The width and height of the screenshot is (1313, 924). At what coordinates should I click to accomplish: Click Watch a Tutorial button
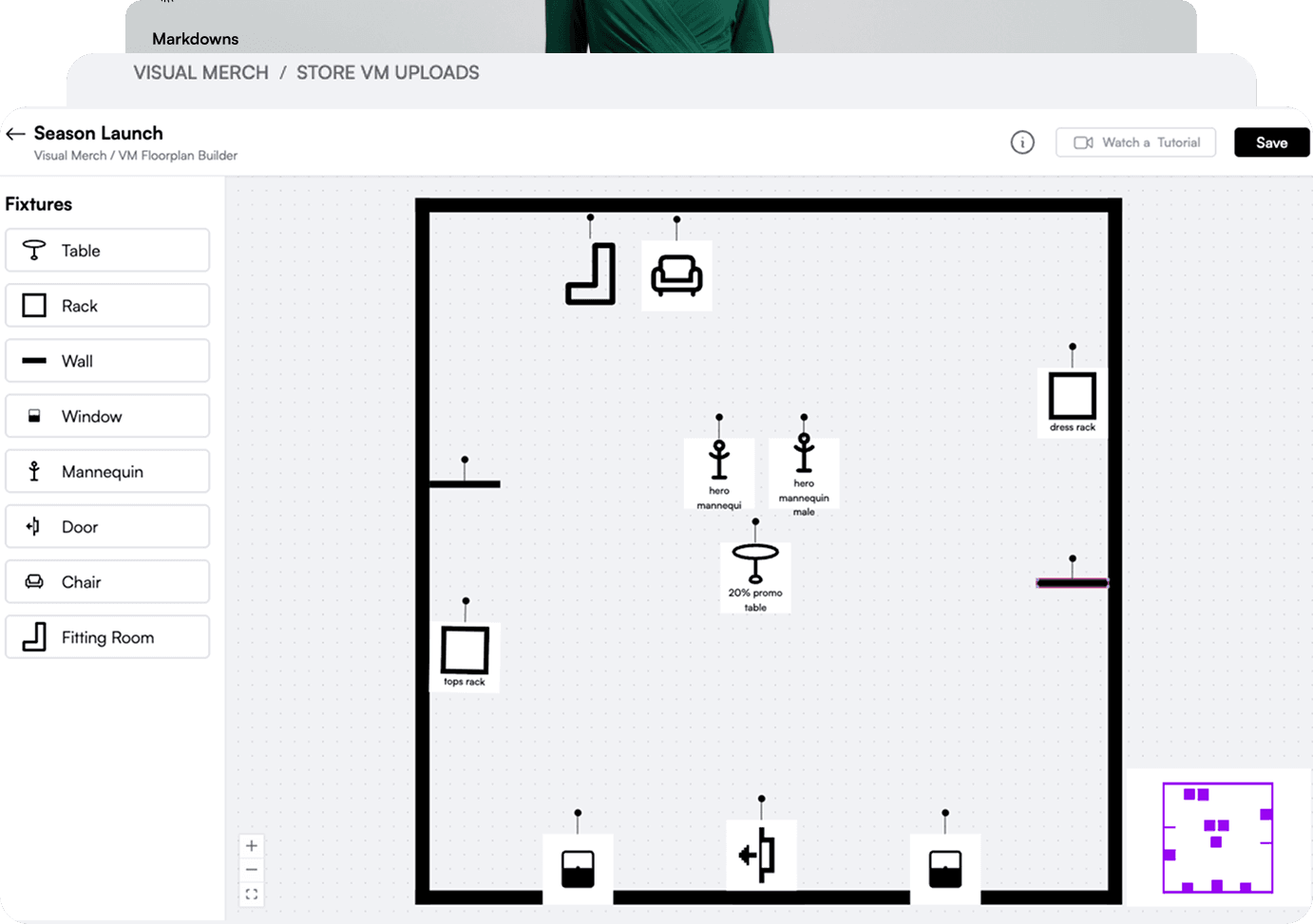(x=1135, y=142)
